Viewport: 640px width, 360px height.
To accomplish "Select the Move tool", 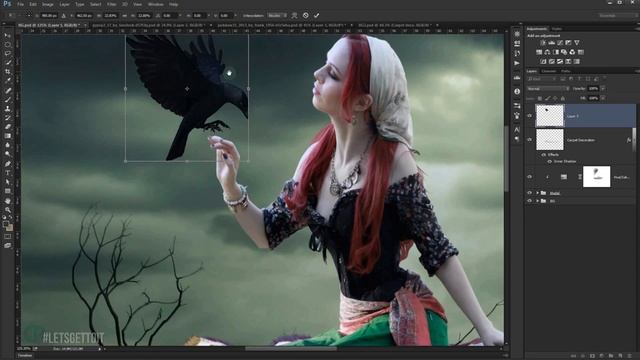I will (8, 36).
